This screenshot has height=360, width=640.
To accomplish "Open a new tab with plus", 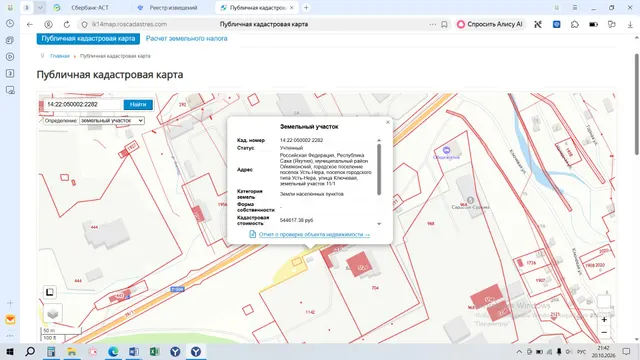I will point(306,8).
